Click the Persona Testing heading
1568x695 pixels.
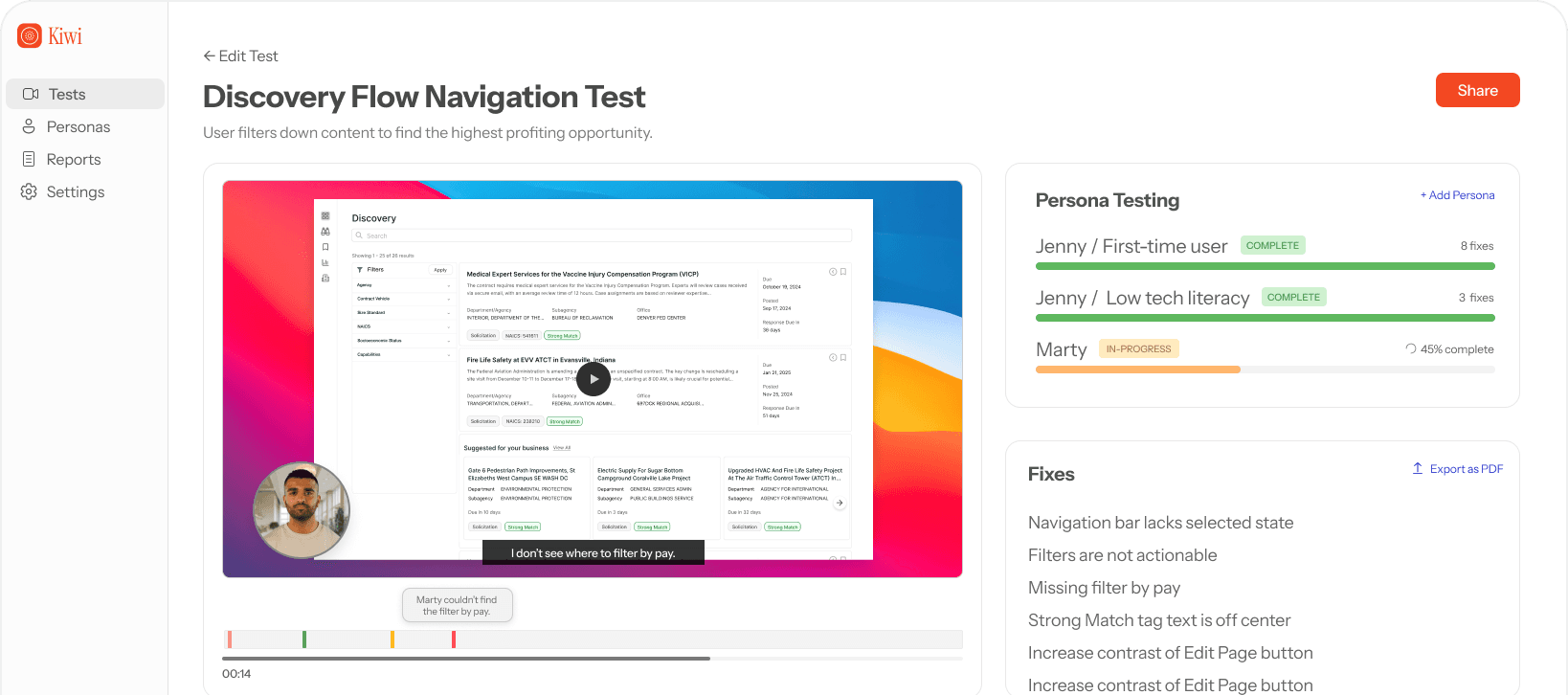[x=1108, y=200]
